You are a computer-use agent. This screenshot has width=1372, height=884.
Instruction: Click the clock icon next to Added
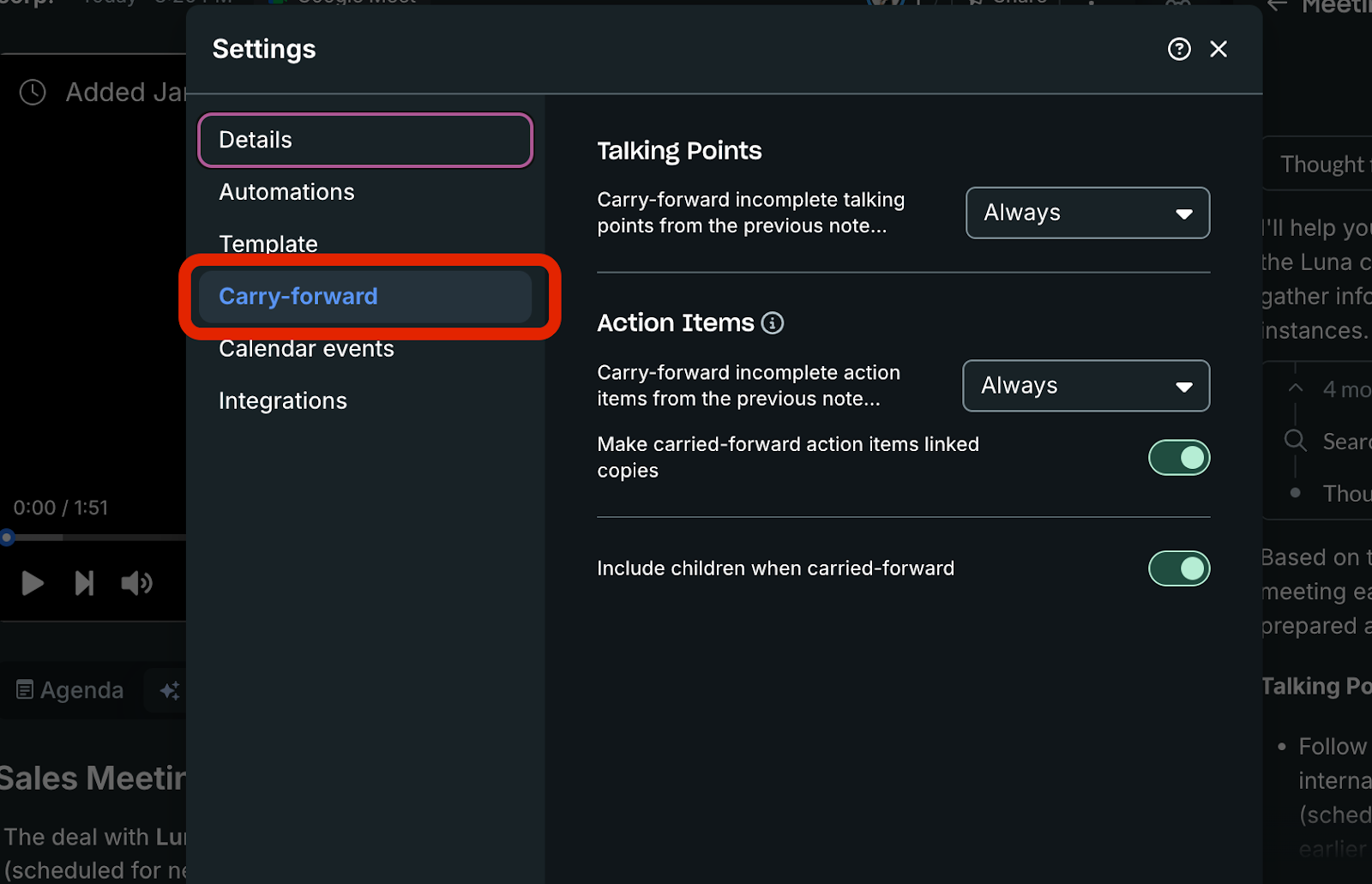coord(33,93)
